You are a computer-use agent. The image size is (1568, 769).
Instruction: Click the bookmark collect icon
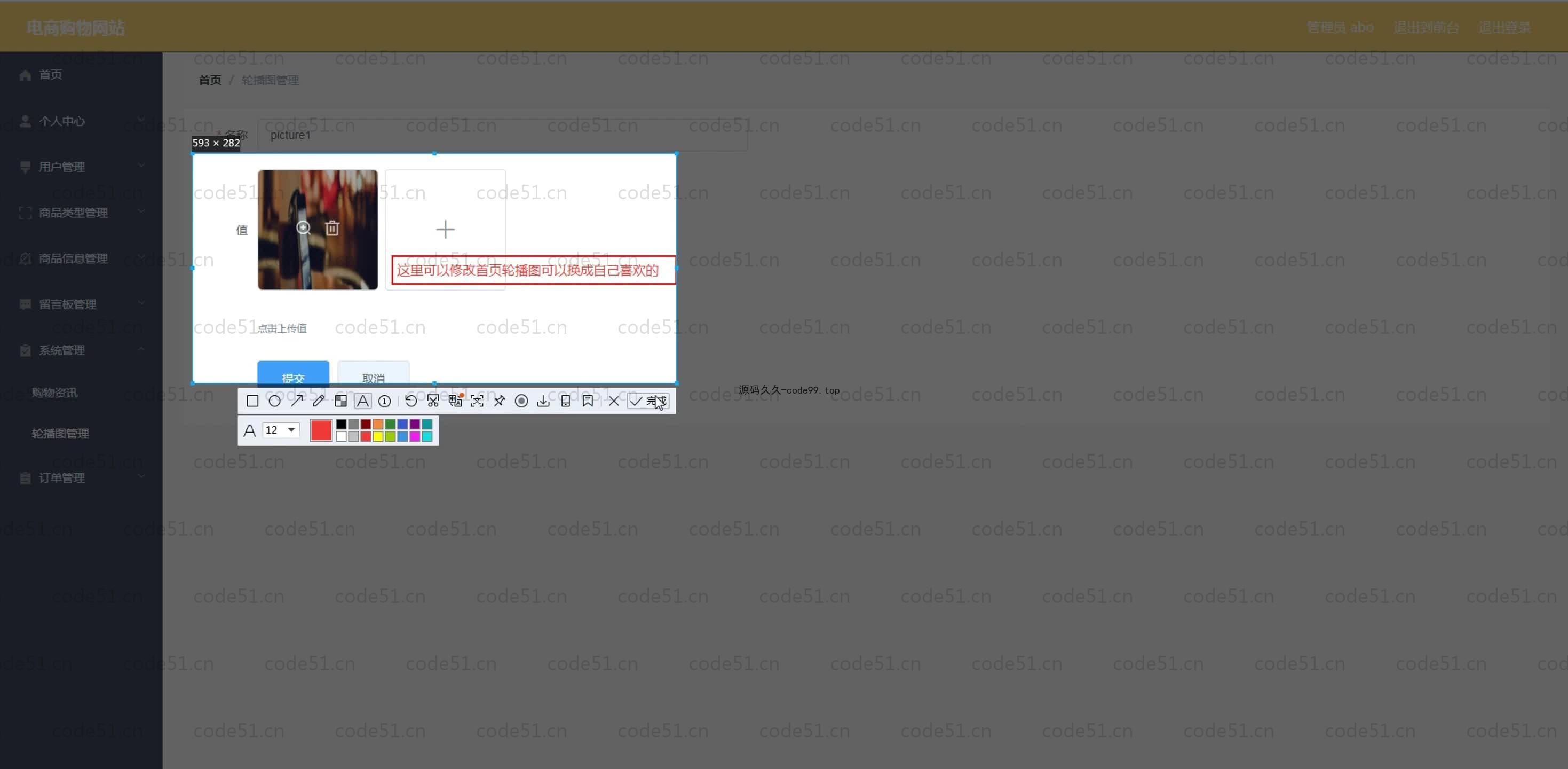(588, 401)
